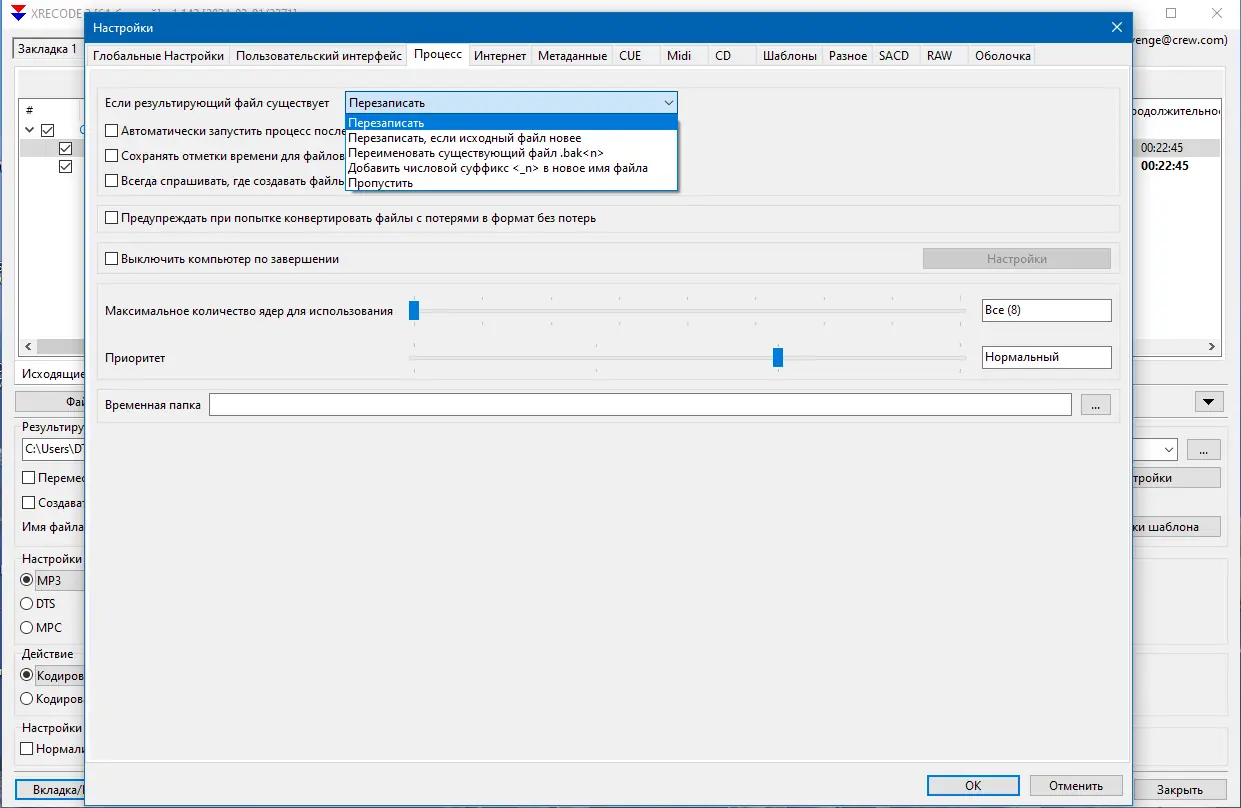Open the Шаблоны tab
Screen dimensions: 1241x808
click(790, 56)
